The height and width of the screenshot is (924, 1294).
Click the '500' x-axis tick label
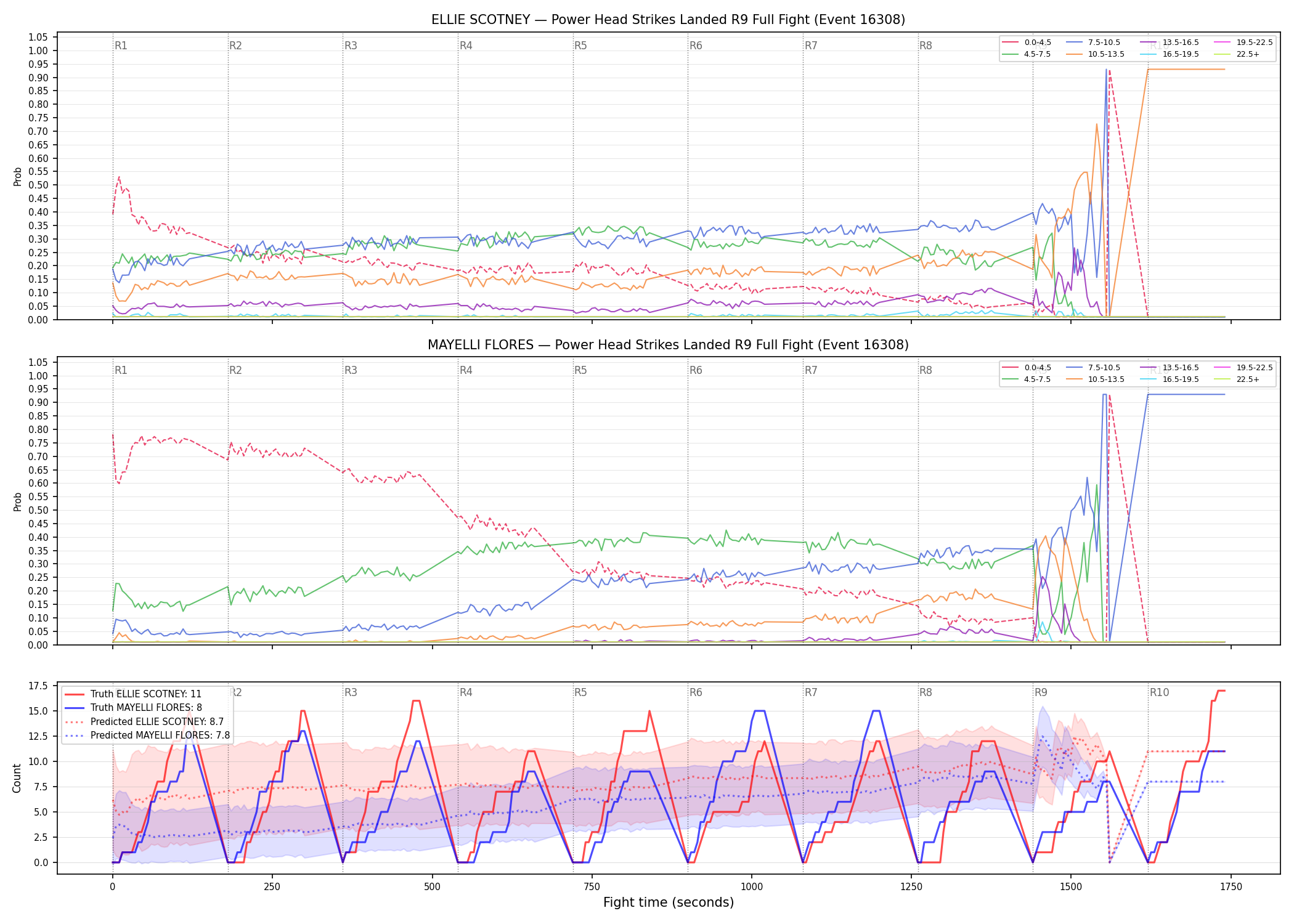[432, 887]
